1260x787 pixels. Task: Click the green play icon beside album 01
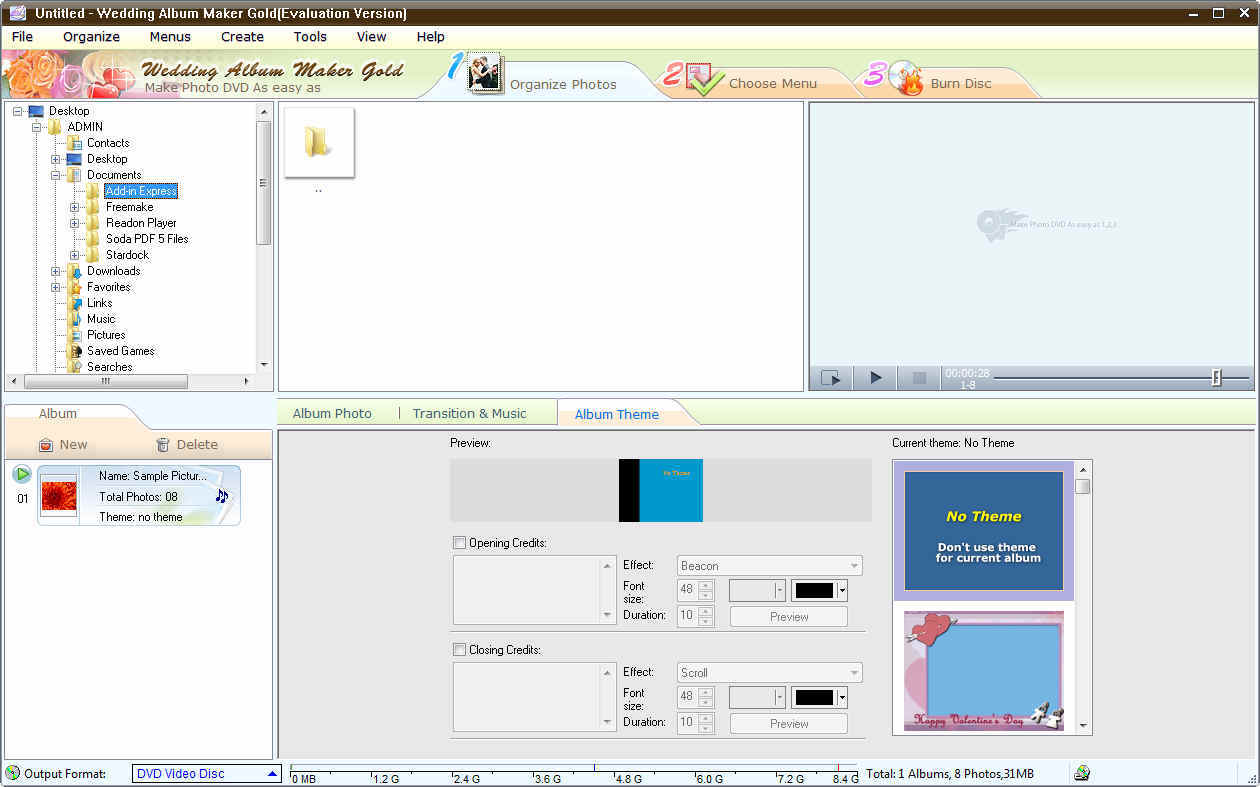[21, 474]
